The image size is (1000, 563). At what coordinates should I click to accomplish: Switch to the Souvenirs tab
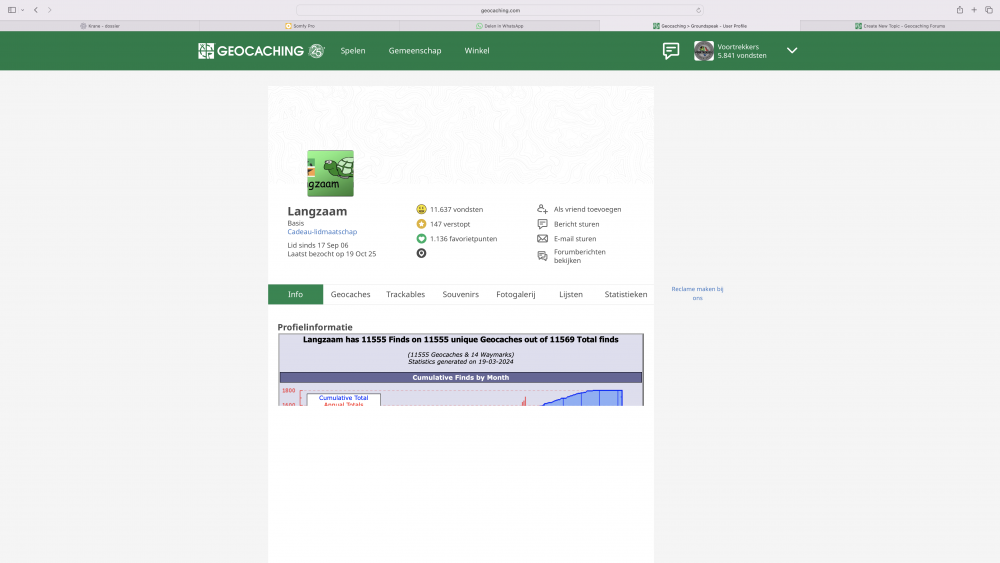coord(460,294)
